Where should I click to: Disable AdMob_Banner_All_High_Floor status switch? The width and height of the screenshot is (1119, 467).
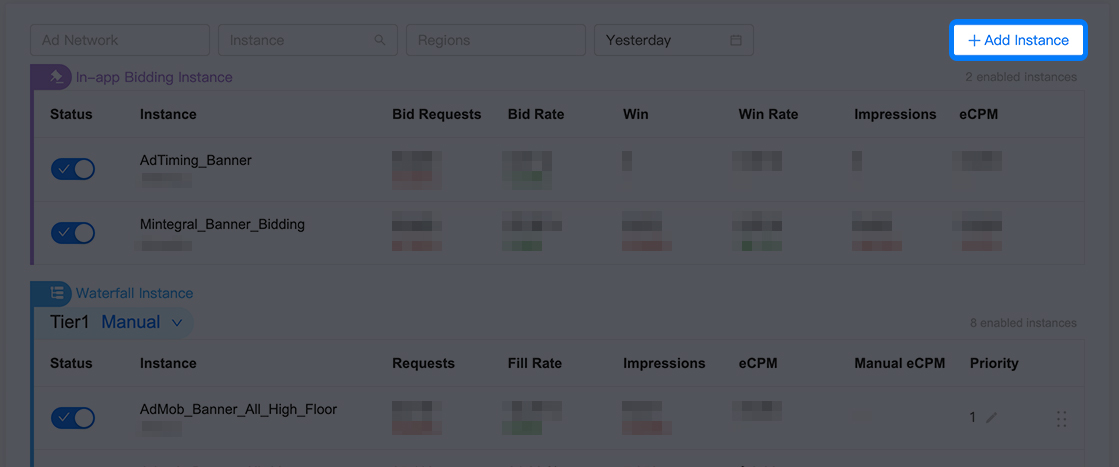click(73, 418)
